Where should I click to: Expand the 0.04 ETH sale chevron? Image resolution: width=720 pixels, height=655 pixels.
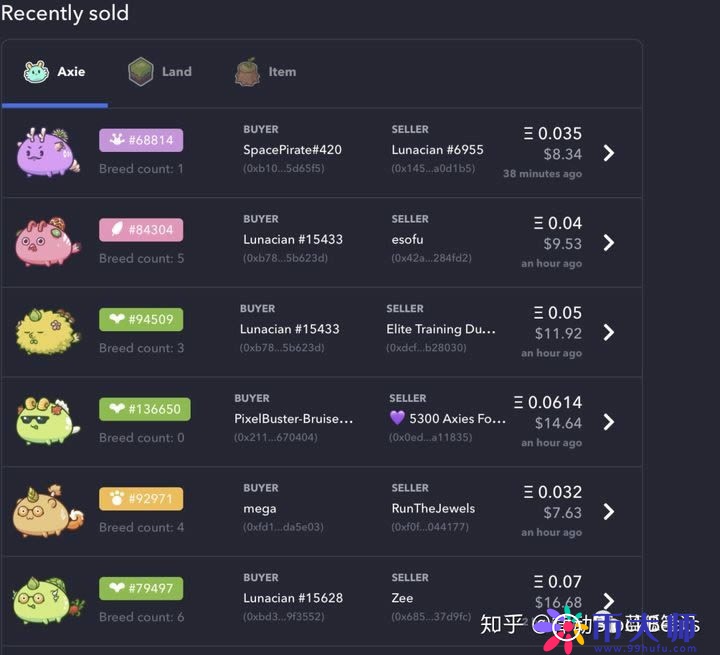pyautogui.click(x=609, y=243)
